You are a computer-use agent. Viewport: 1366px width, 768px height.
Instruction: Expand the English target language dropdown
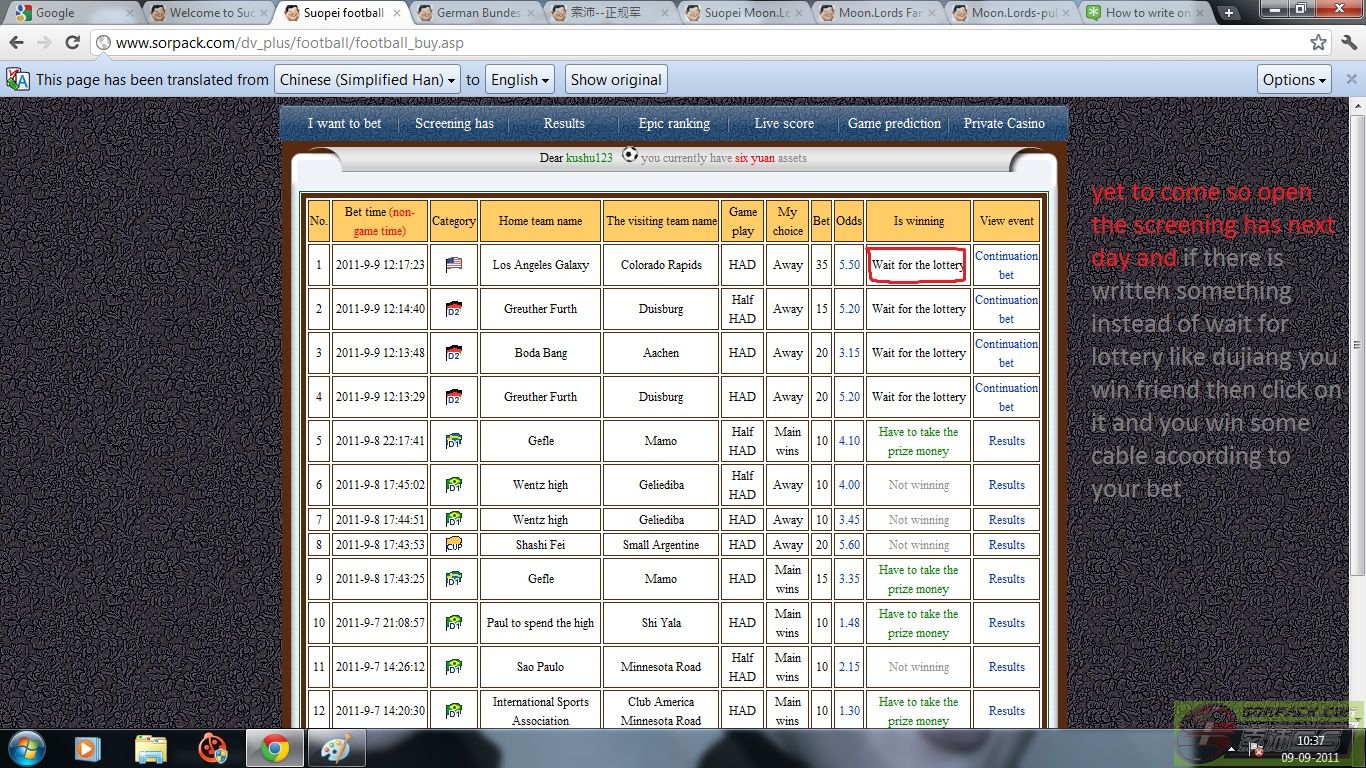pos(520,80)
